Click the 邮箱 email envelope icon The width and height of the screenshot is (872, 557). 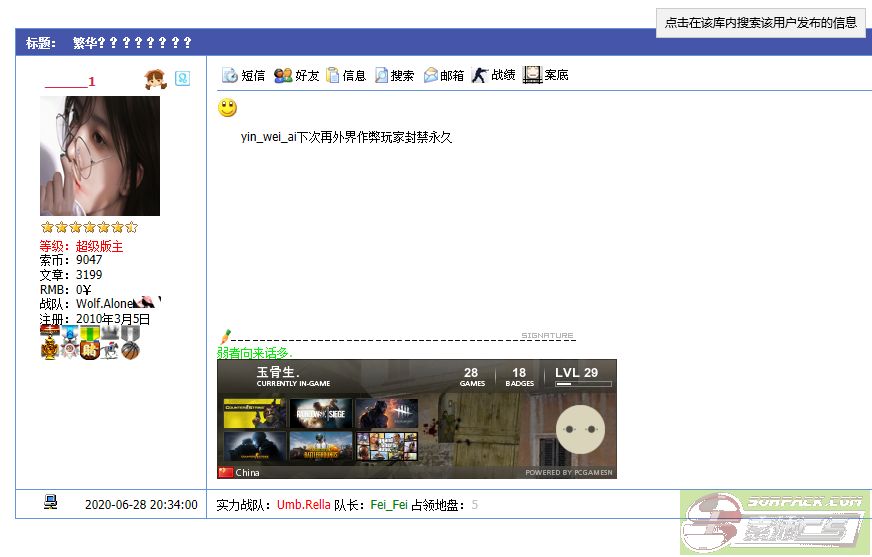coord(431,75)
